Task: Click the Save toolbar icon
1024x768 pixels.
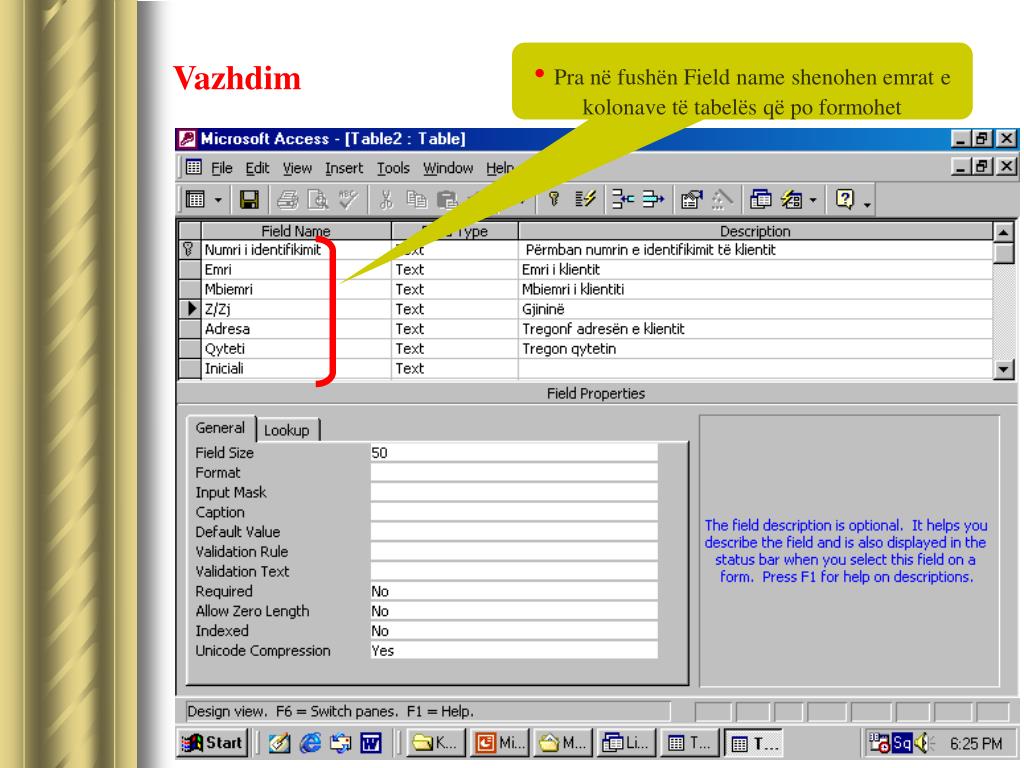Action: (249, 199)
